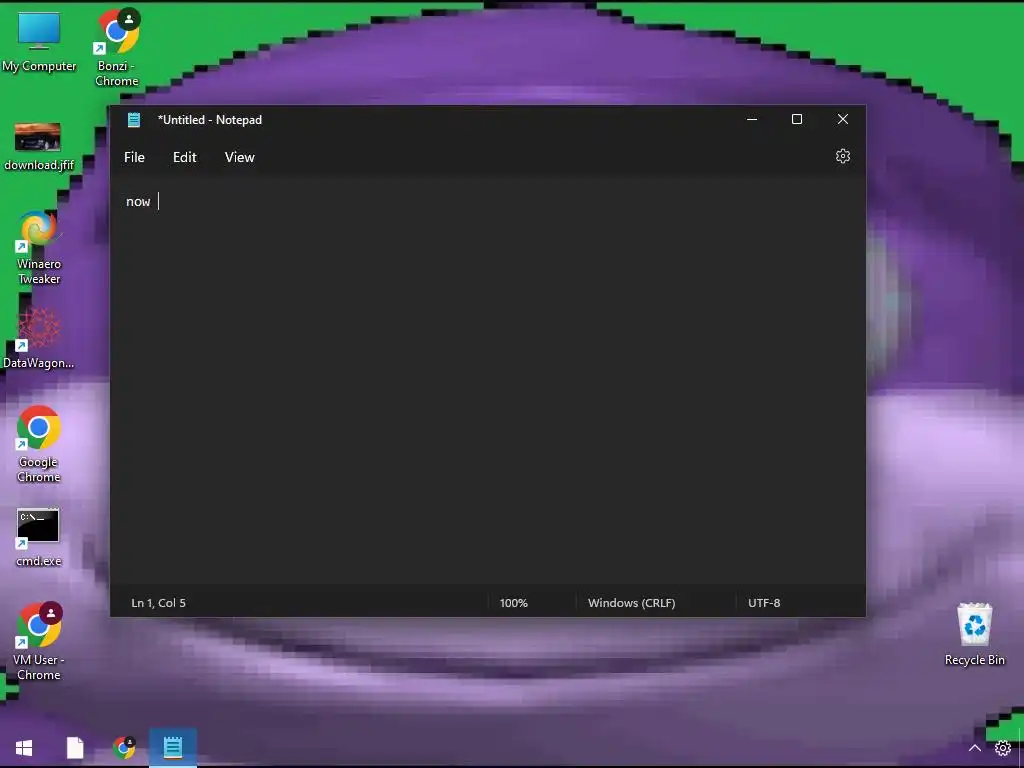Screen dimensions: 1024x768
Task: Open the View menu in Notepad
Action: (x=240, y=157)
